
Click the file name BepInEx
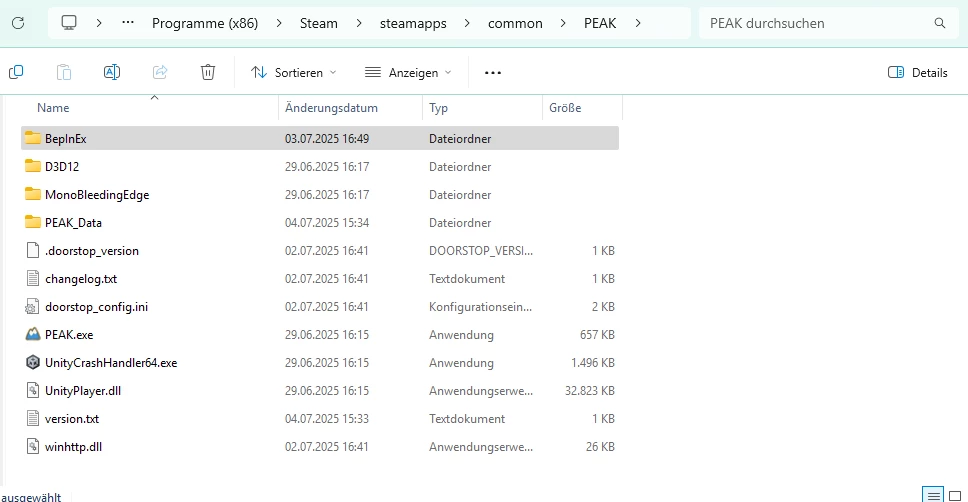pos(65,139)
